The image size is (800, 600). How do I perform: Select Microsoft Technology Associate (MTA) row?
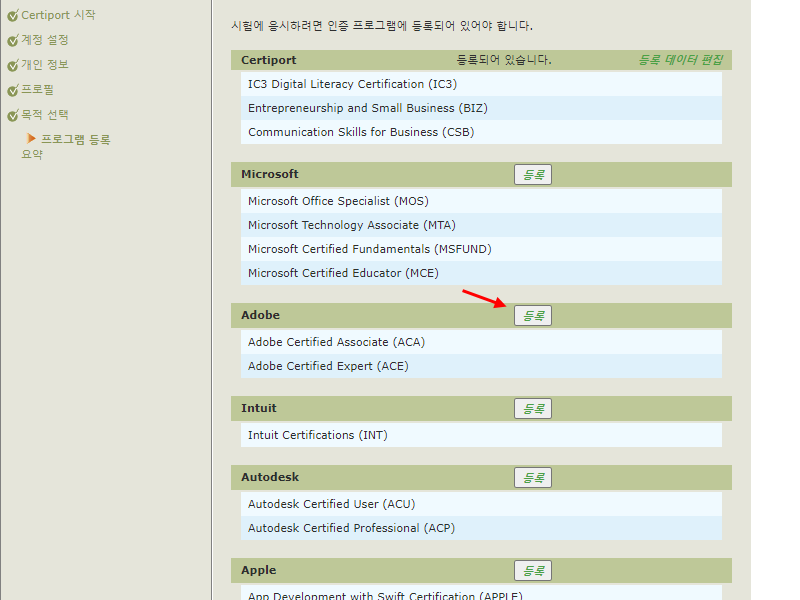click(x=481, y=225)
